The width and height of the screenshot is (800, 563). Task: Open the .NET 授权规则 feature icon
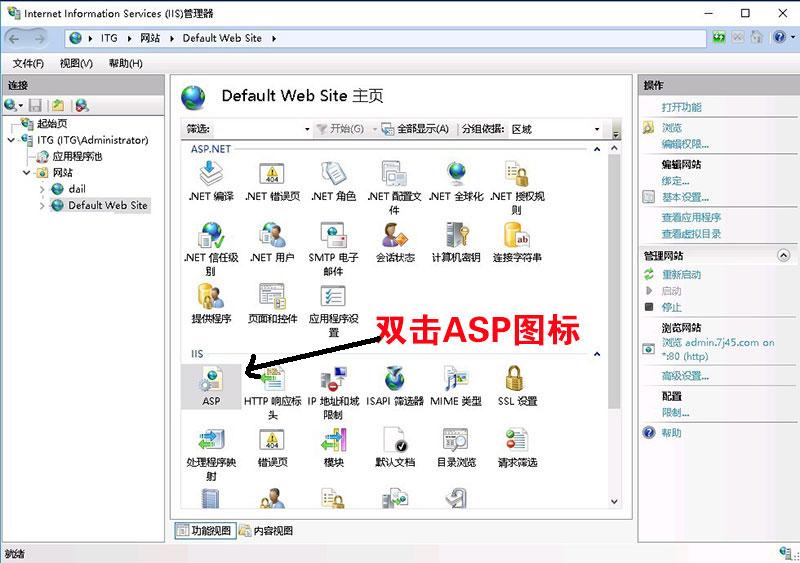(x=517, y=174)
